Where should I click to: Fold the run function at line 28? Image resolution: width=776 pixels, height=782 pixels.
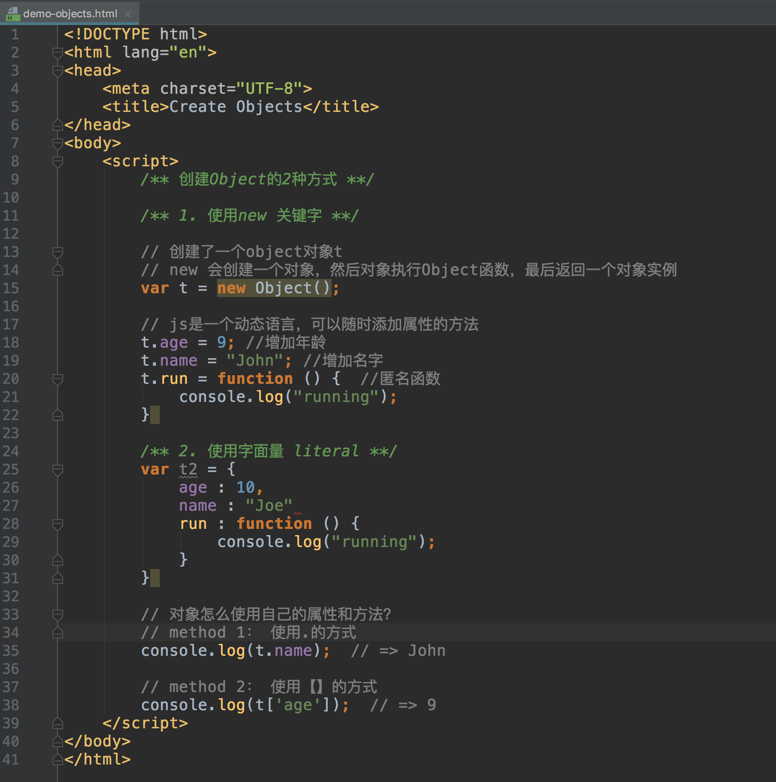[57, 524]
